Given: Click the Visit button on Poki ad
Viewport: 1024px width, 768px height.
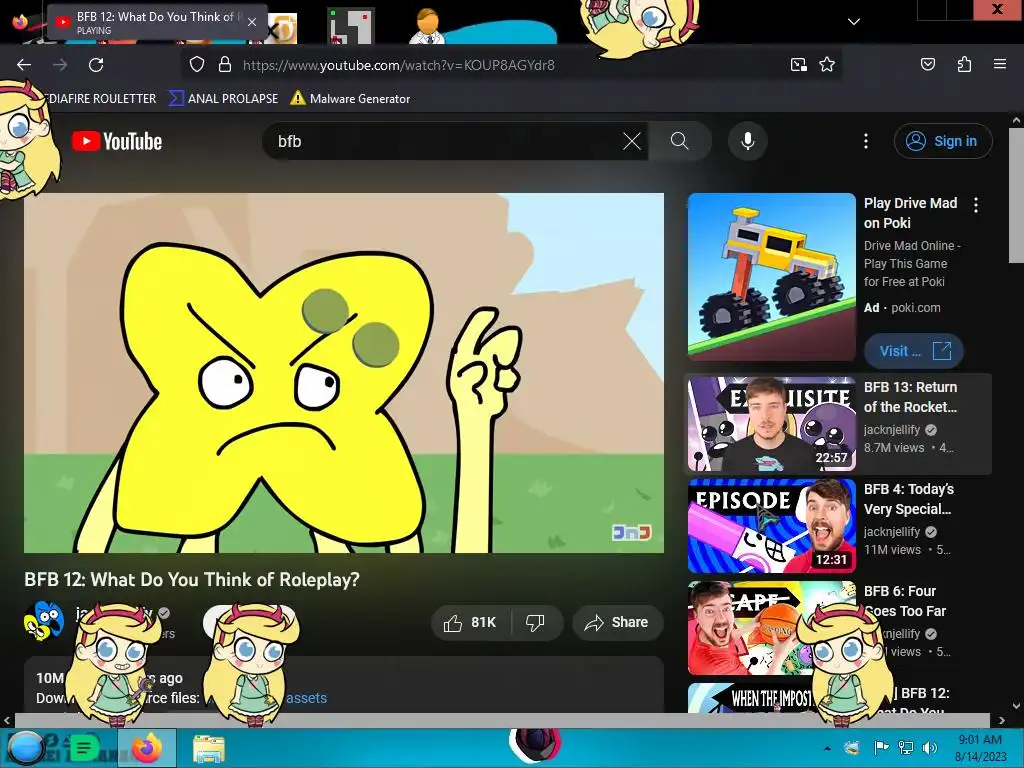Looking at the screenshot, I should point(914,351).
